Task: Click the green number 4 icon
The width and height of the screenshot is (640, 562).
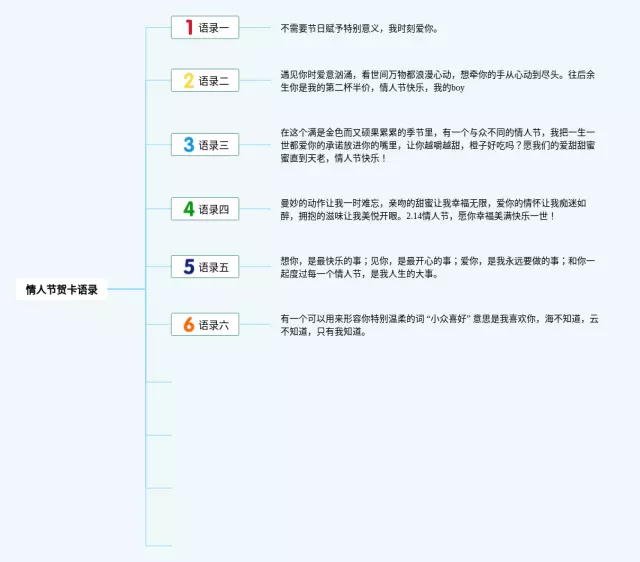Action: tap(188, 209)
